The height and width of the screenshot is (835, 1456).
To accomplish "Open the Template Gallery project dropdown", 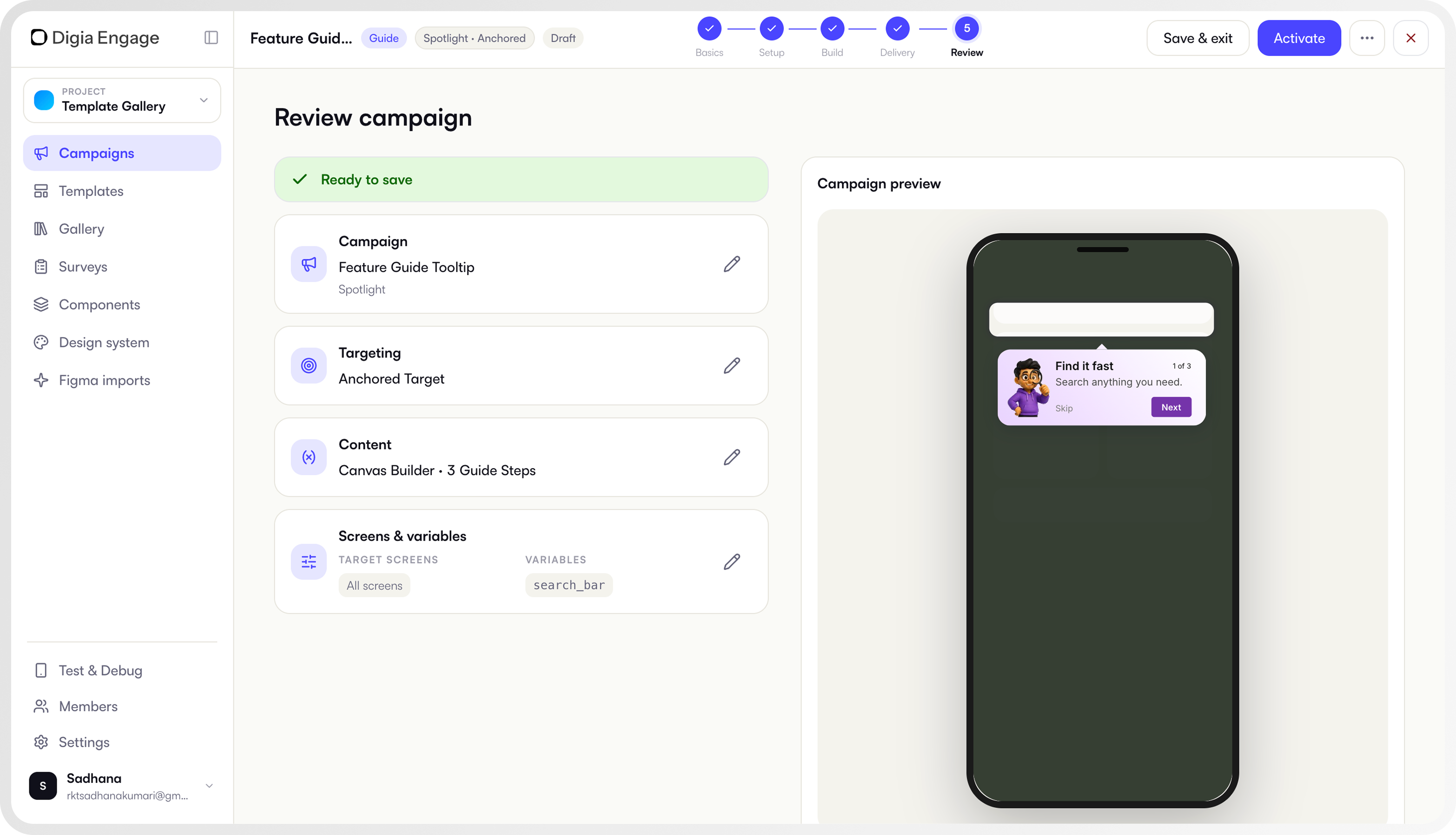I will [x=122, y=100].
